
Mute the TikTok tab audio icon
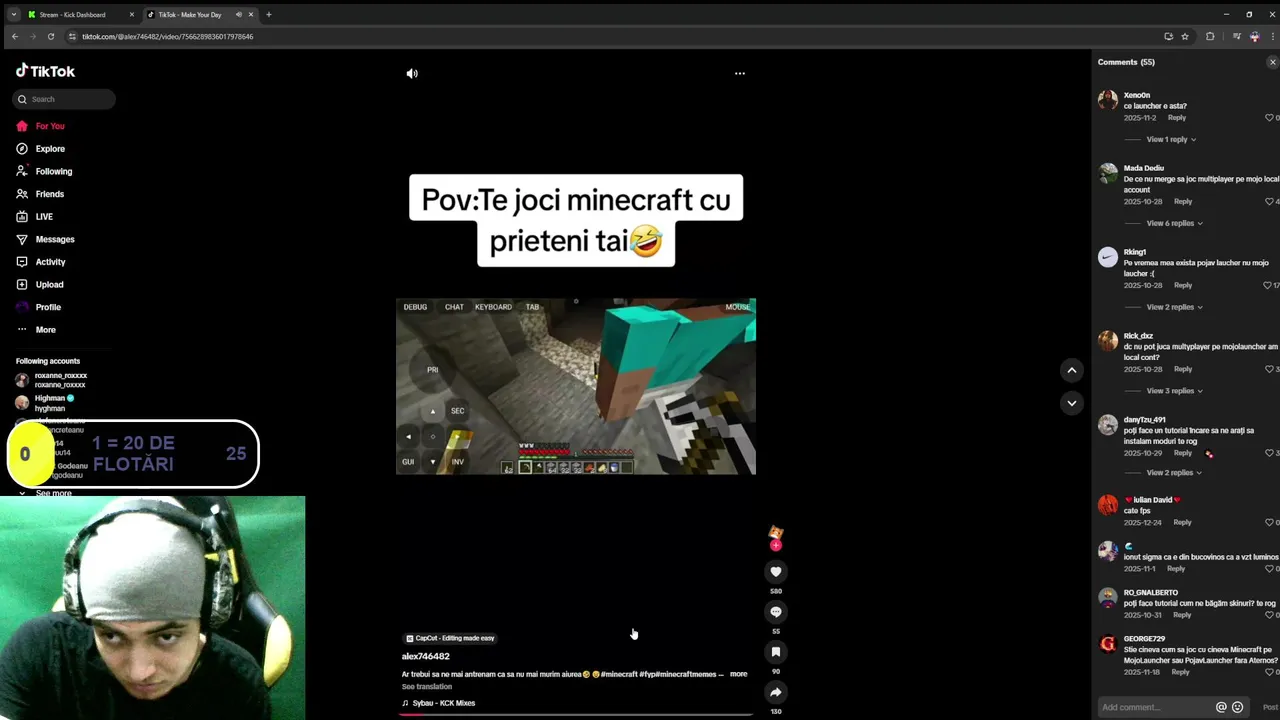pos(238,15)
